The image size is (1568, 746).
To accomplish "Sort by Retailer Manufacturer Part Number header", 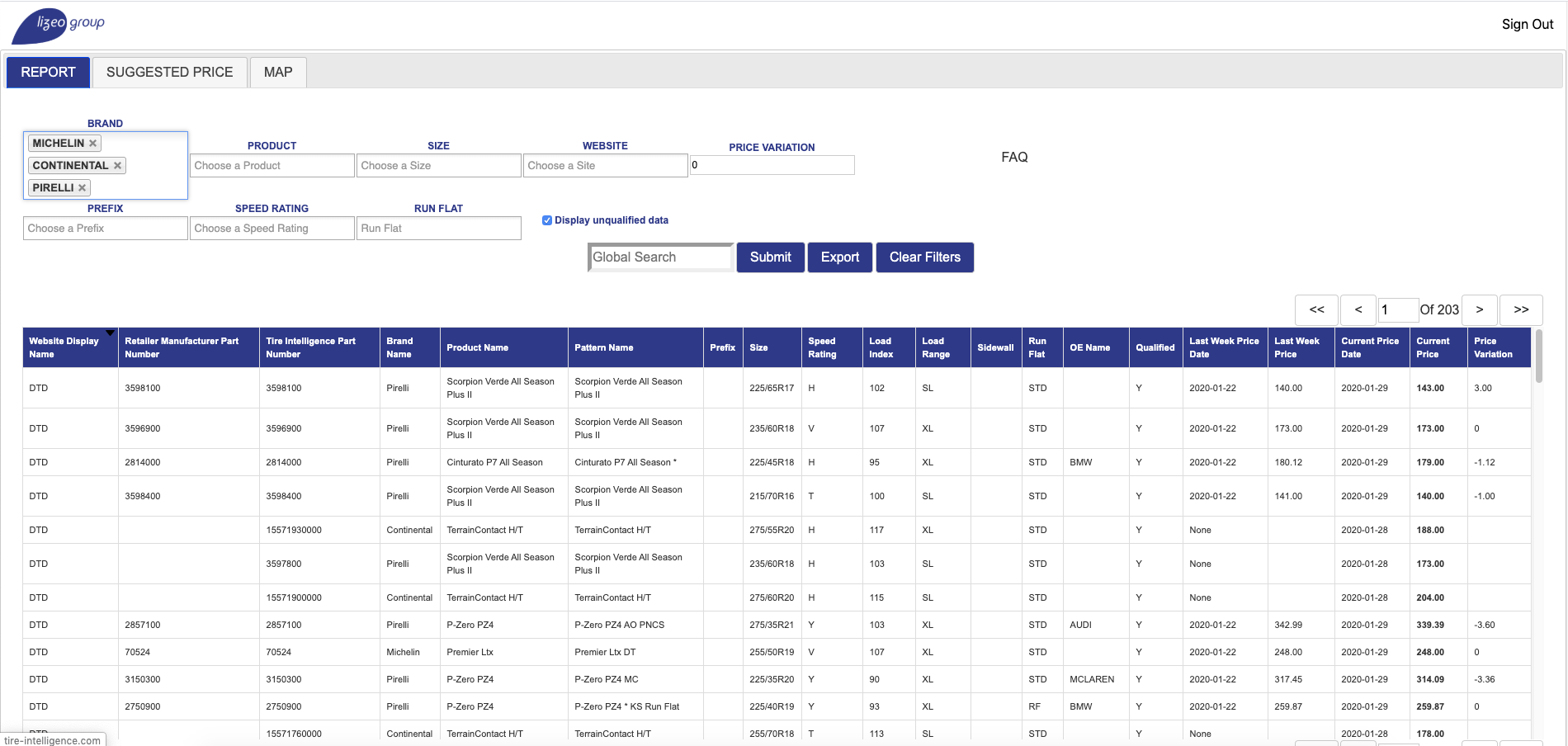I will 189,348.
